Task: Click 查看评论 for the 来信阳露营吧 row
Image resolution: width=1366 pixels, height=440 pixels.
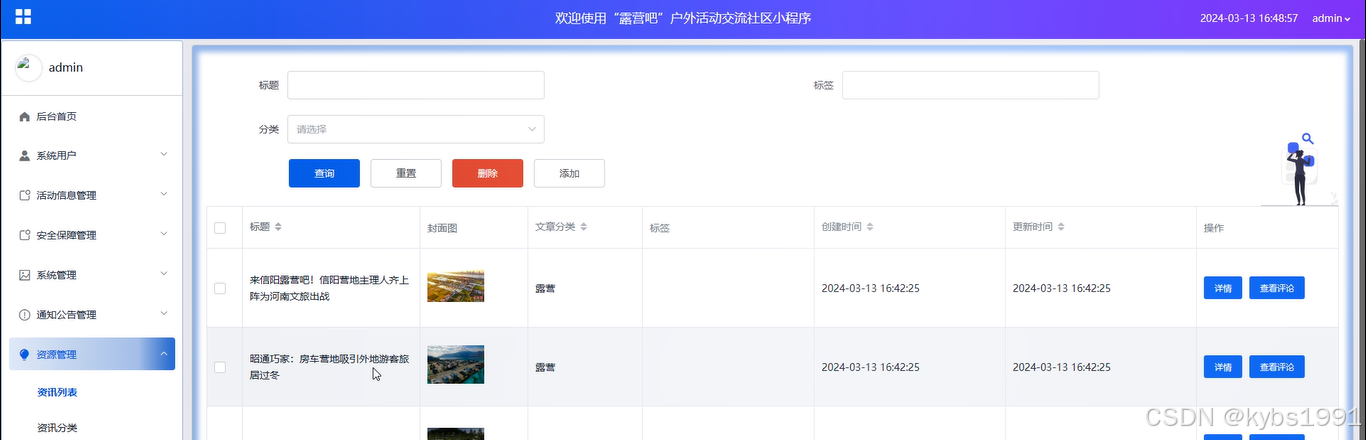Action: tap(1277, 288)
